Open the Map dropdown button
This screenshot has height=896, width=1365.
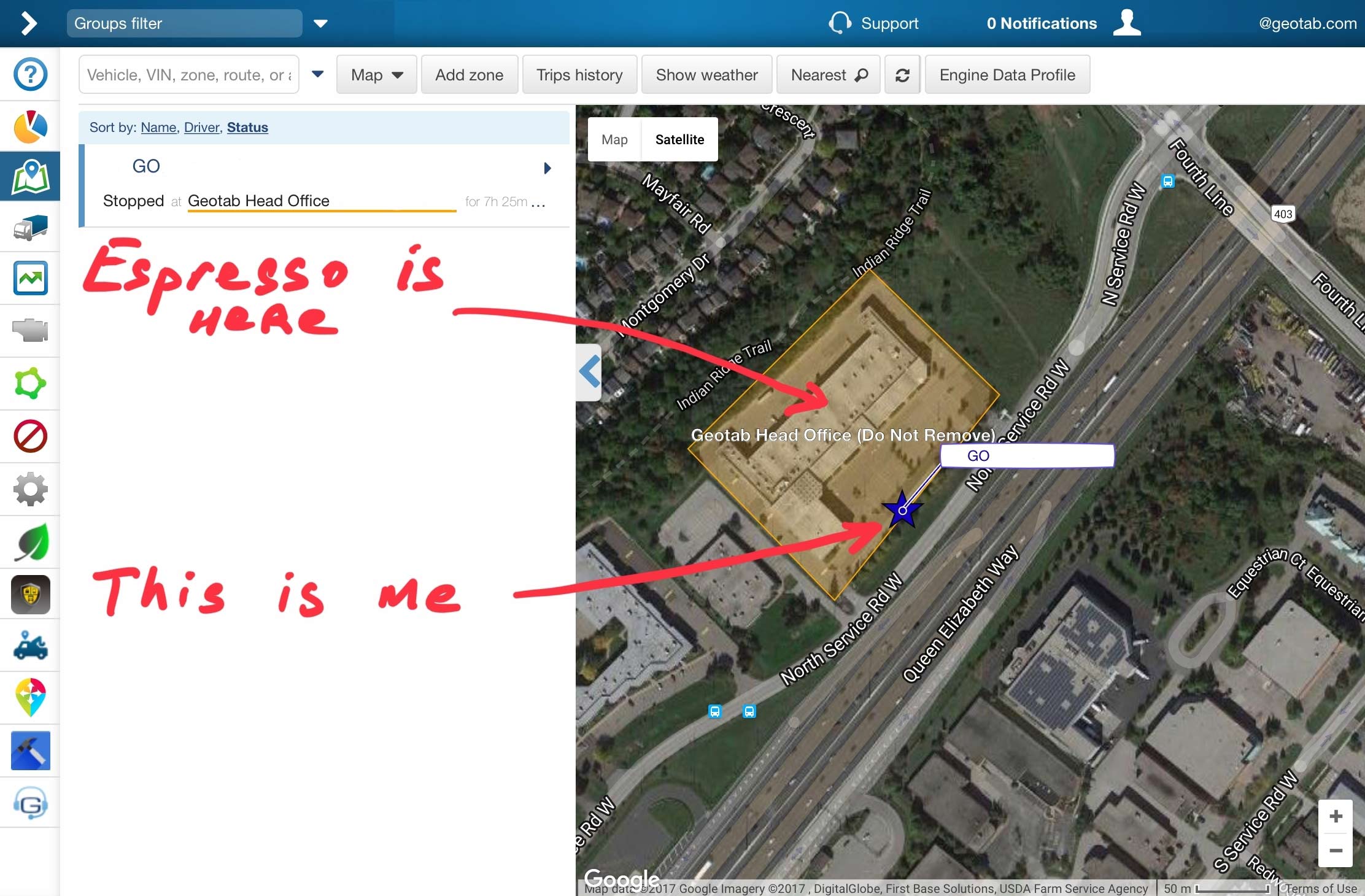tap(376, 75)
